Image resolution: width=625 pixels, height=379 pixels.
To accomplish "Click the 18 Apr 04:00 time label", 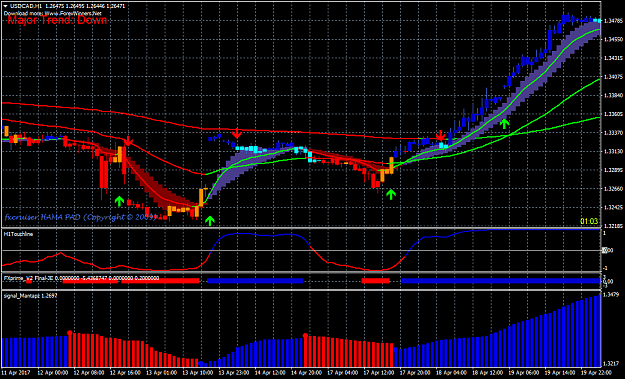I will coord(451,373).
